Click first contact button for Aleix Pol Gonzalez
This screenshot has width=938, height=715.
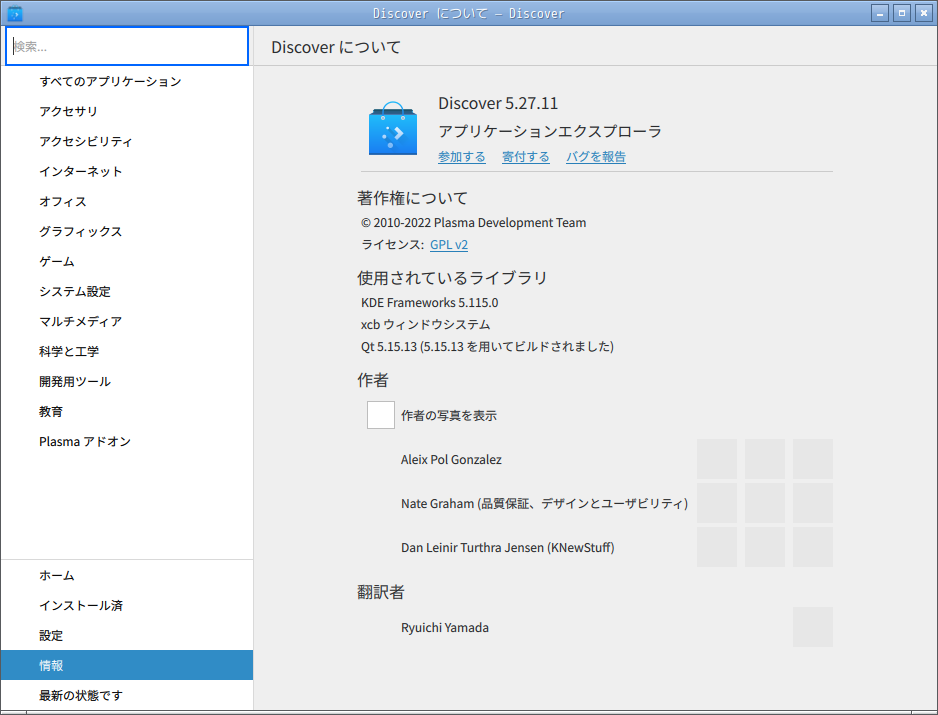717,459
